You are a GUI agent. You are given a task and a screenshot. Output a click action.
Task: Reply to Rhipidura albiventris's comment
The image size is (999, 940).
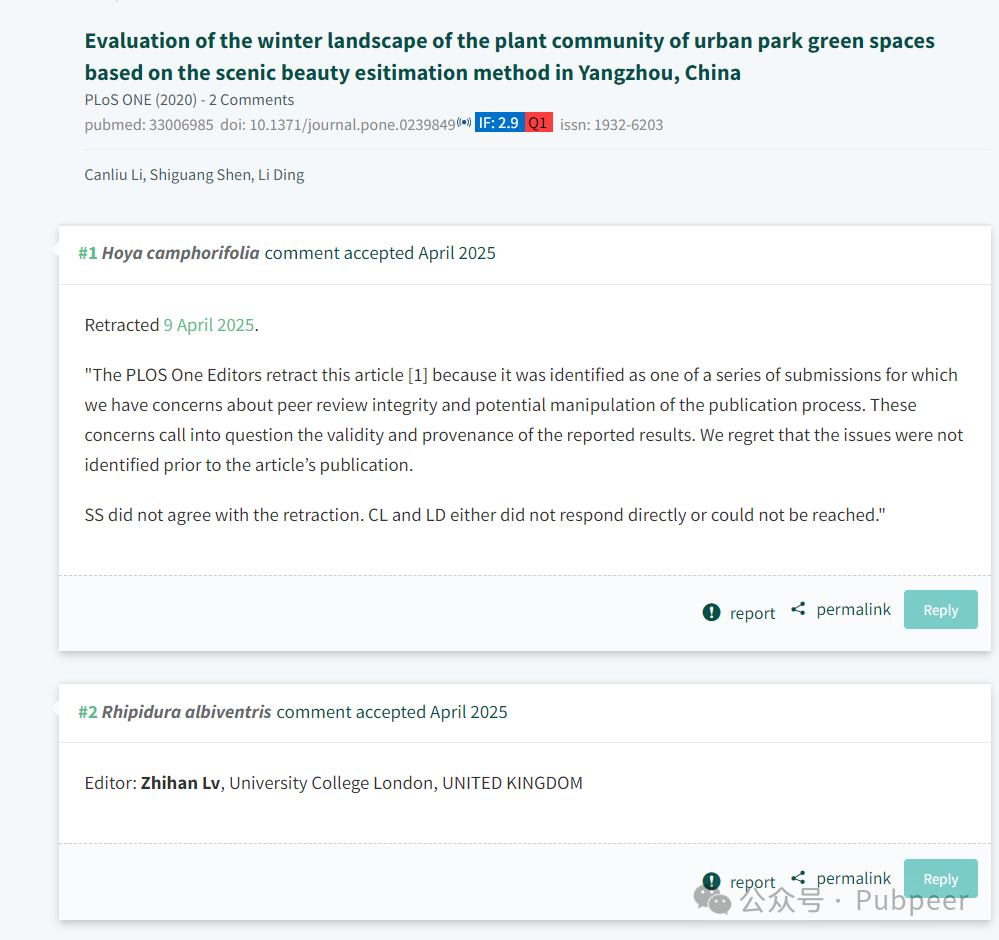click(940, 879)
